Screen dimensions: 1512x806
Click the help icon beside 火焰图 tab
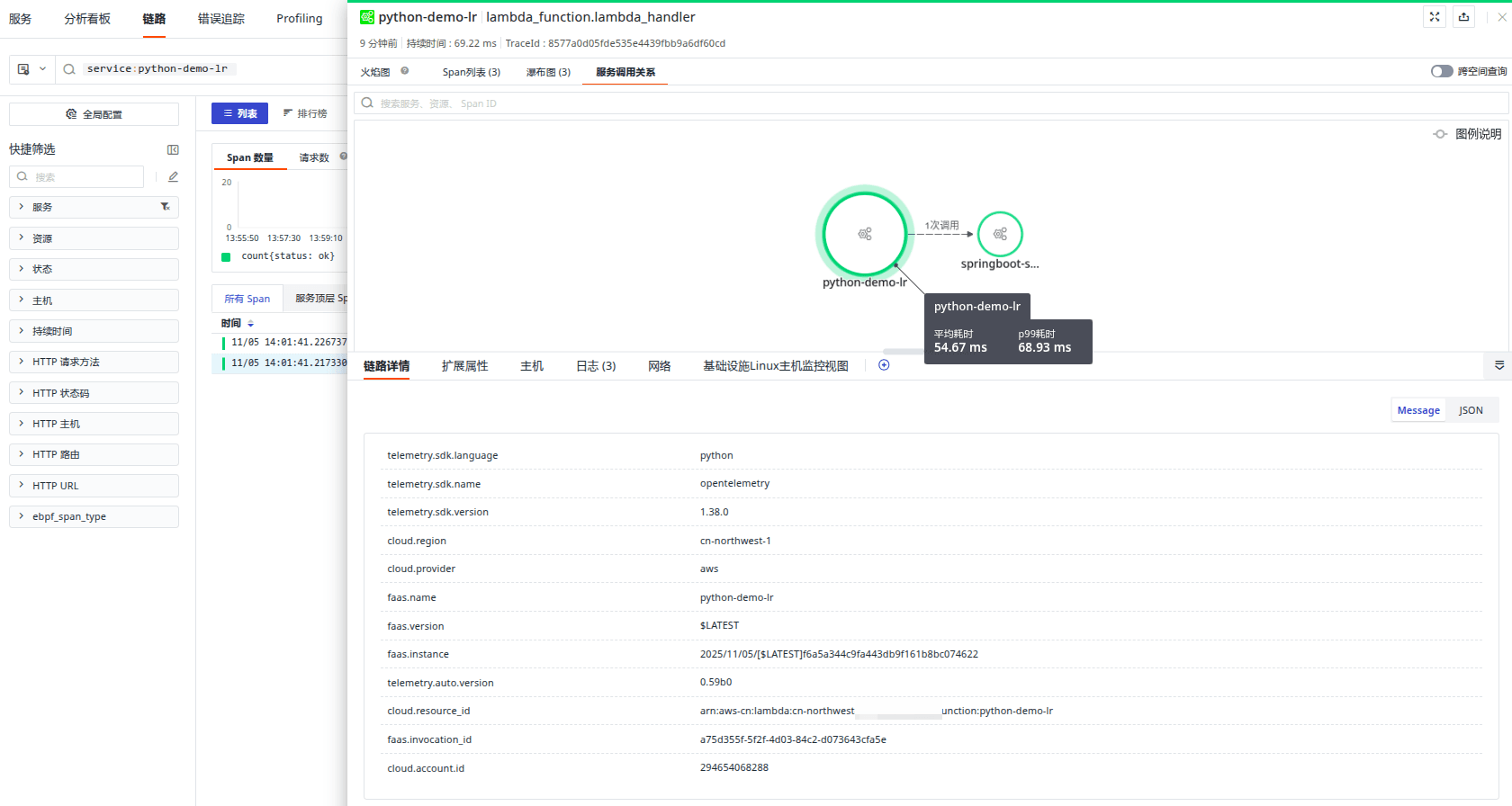point(405,71)
